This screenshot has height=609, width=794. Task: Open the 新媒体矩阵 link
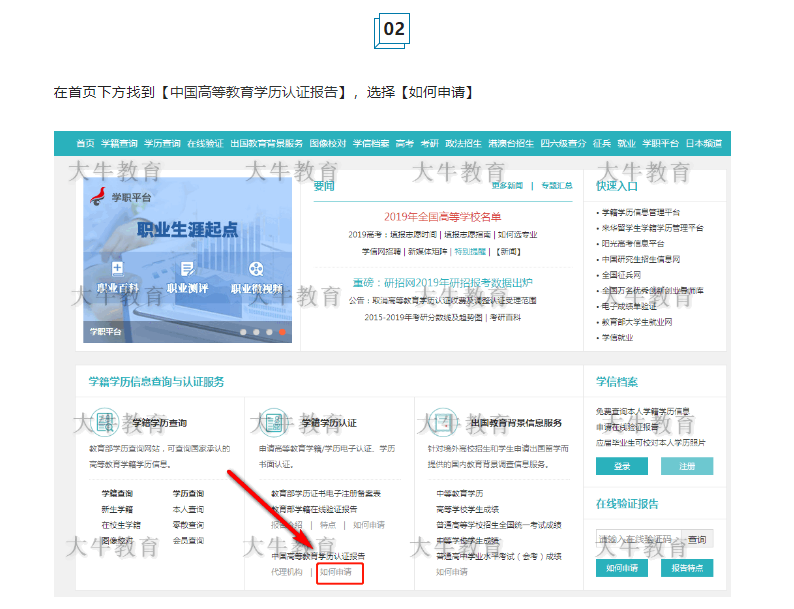point(427,251)
